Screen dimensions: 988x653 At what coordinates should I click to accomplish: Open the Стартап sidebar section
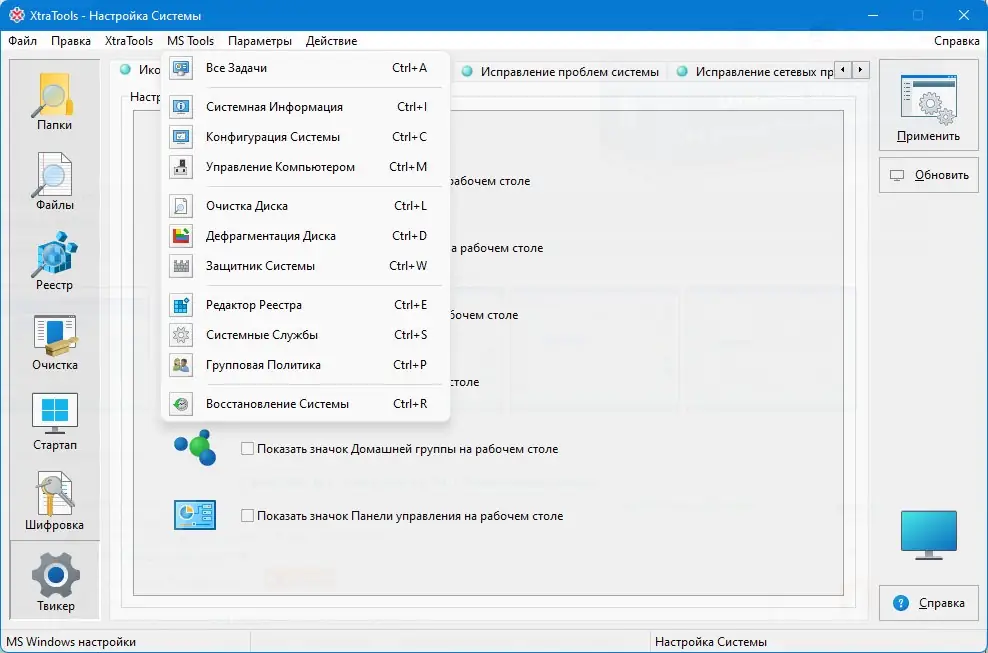[x=54, y=421]
